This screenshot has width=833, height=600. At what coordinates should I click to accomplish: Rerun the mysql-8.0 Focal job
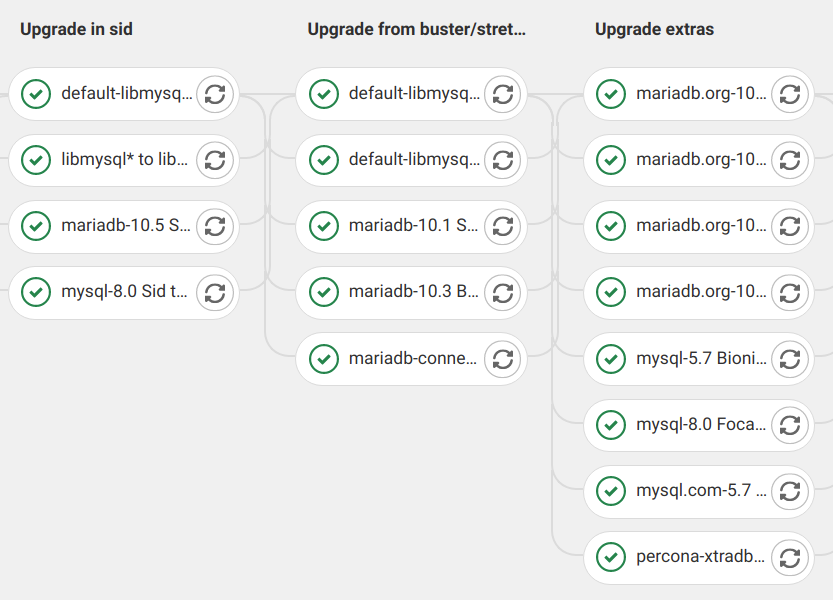[789, 424]
